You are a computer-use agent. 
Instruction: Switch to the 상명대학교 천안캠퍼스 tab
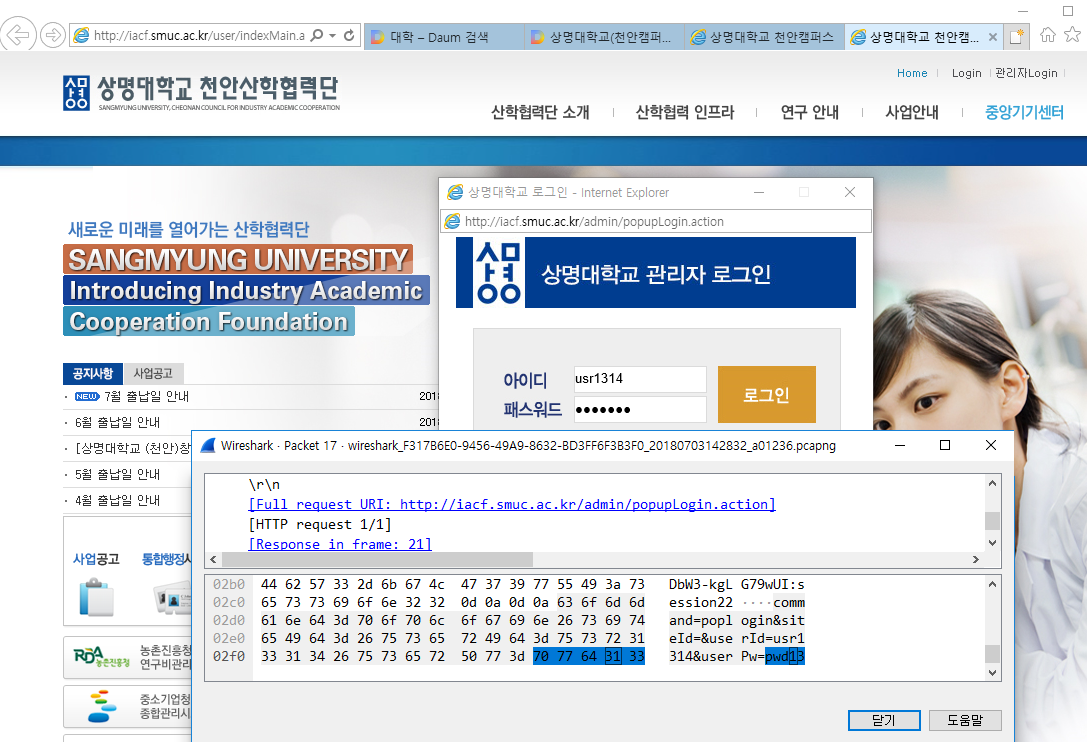(764, 37)
